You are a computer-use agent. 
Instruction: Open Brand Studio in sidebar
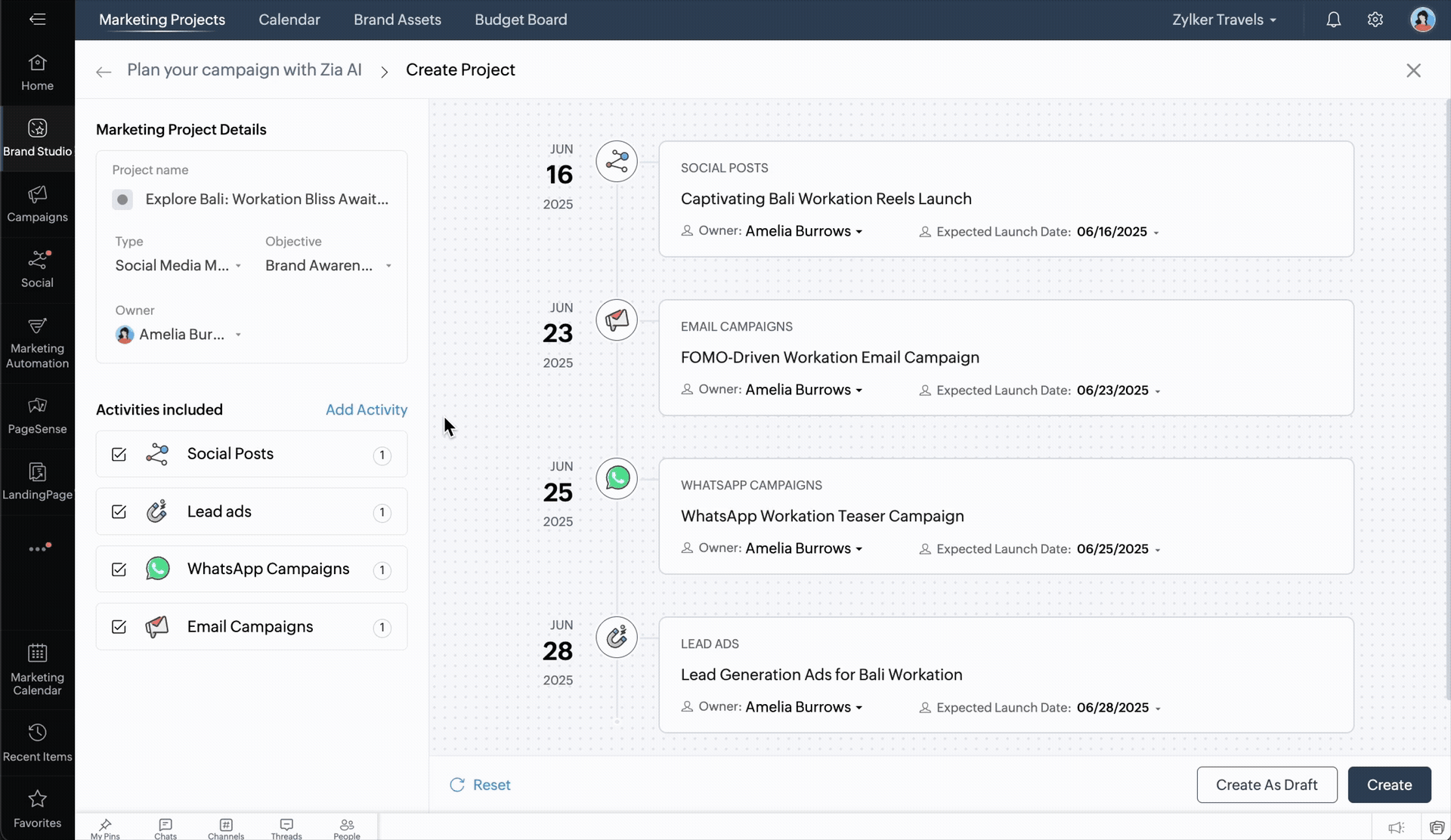37,137
